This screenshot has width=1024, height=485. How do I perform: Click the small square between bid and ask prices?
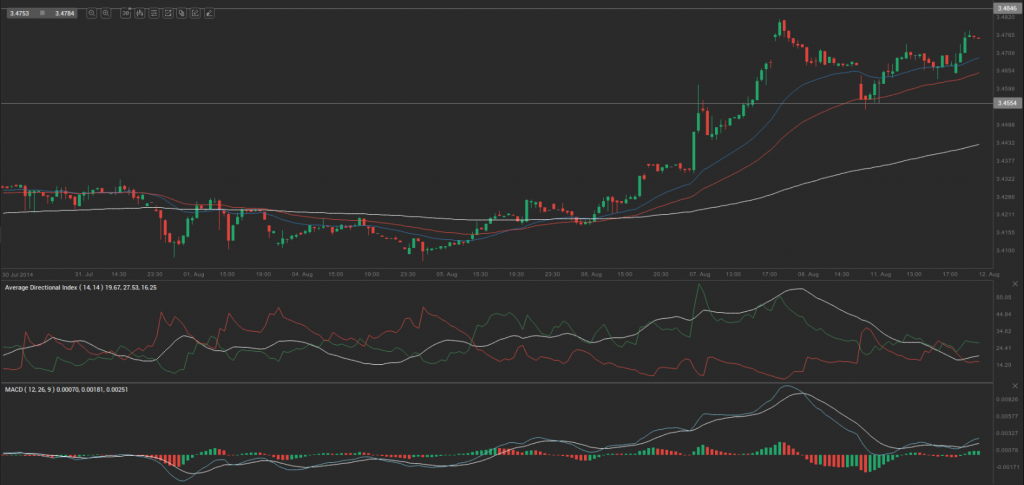(x=42, y=13)
